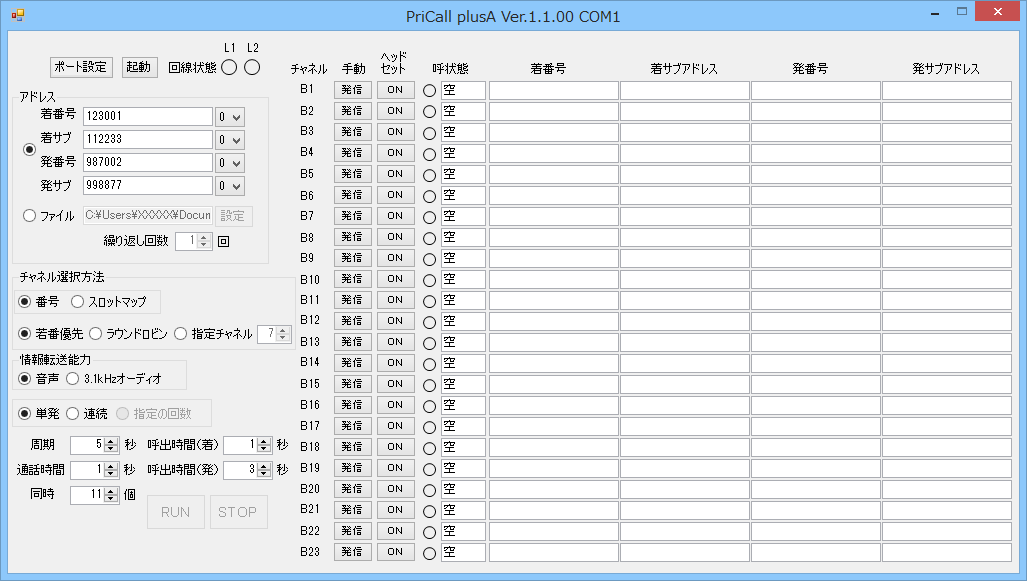The image size is (1027, 581).
Task: Click the 着サブアドレス cell for channel B9
Action: pyautogui.click(x=684, y=258)
